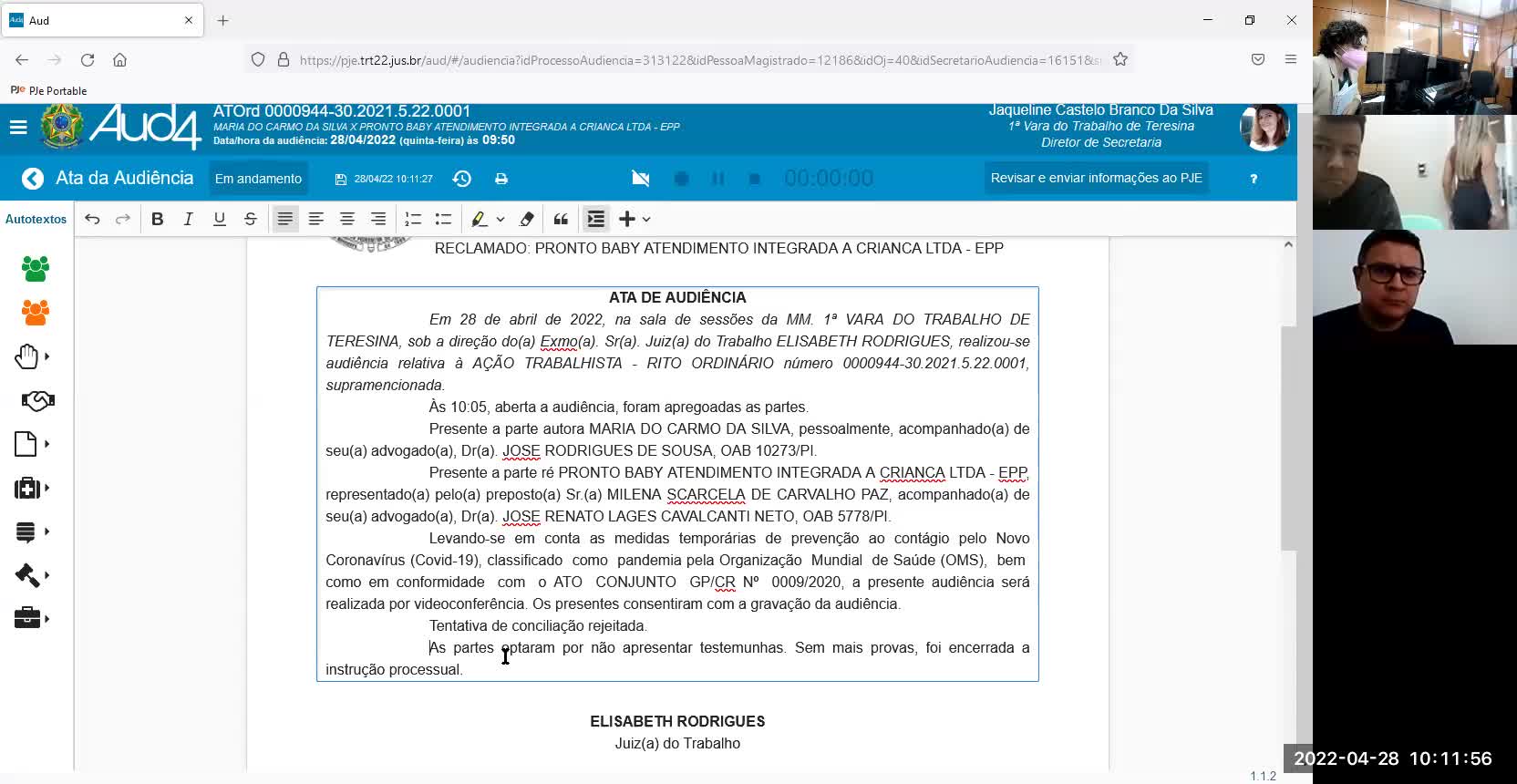Align text to the right

pyautogui.click(x=378, y=219)
